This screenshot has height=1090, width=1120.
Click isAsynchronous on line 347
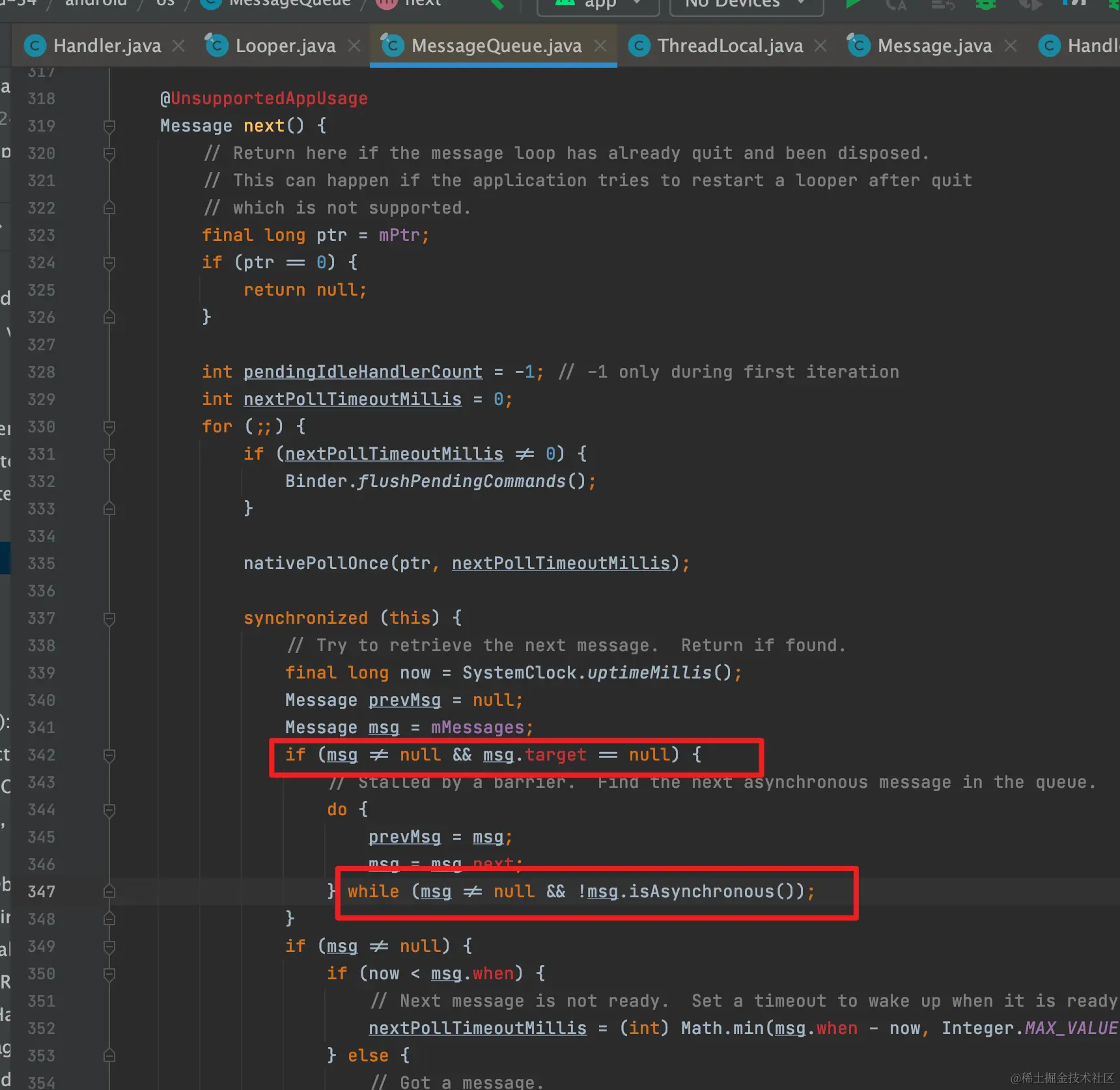tap(701, 891)
